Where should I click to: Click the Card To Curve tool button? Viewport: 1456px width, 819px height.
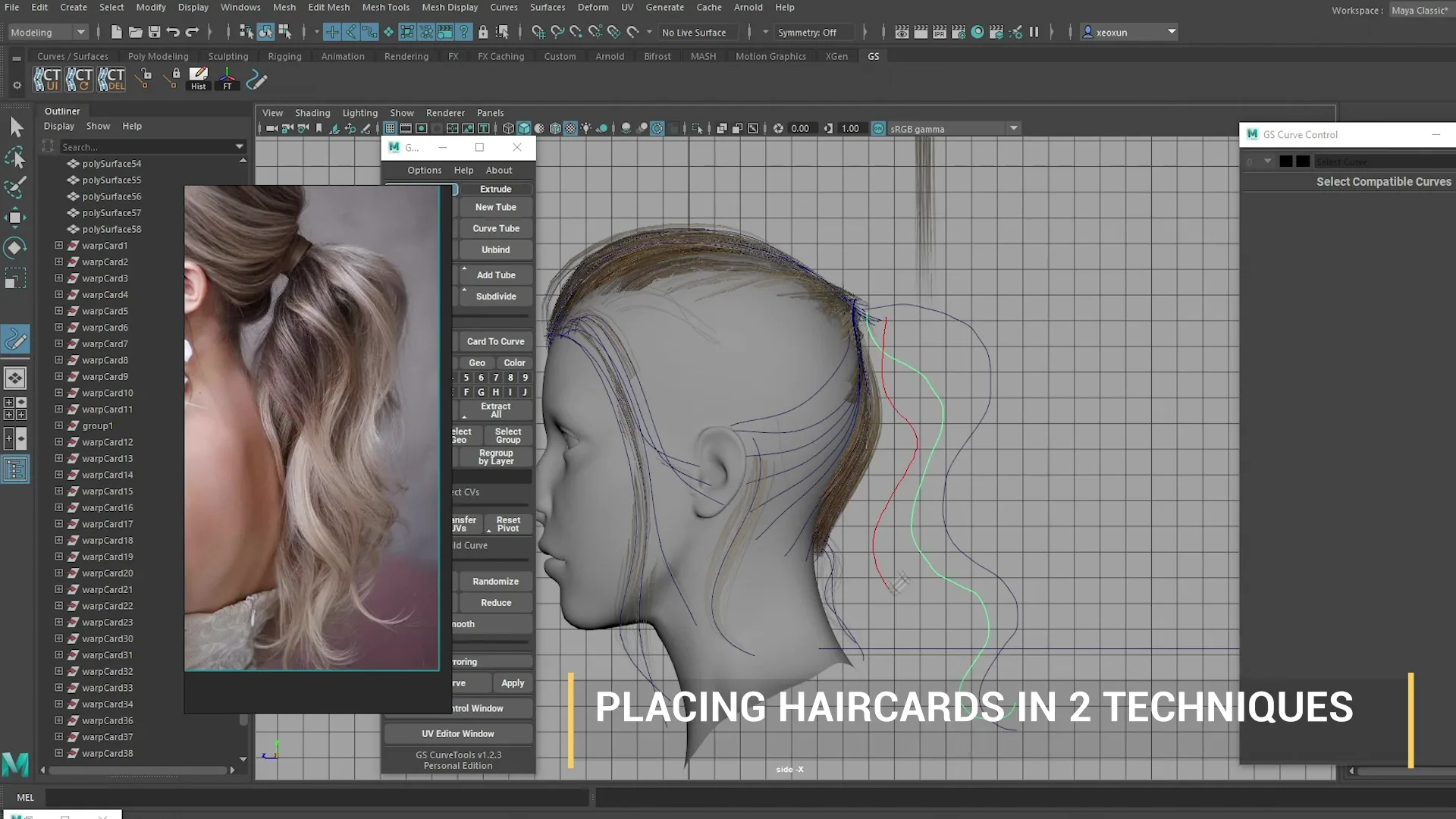coord(496,341)
